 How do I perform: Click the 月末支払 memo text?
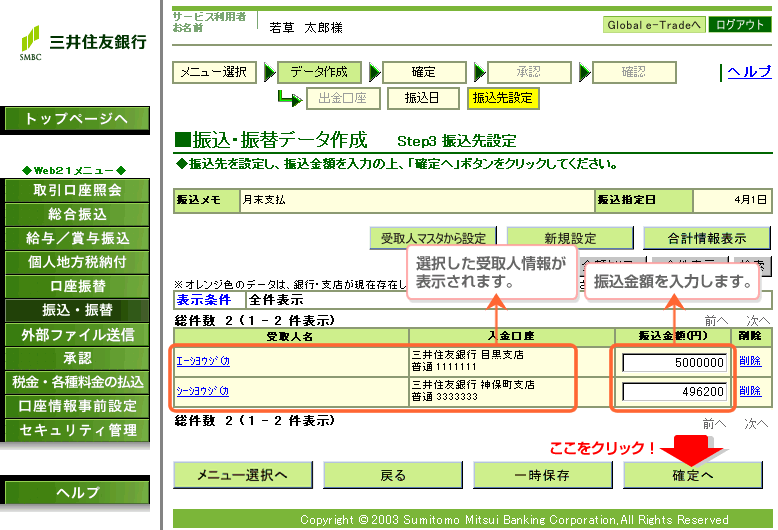264,200
